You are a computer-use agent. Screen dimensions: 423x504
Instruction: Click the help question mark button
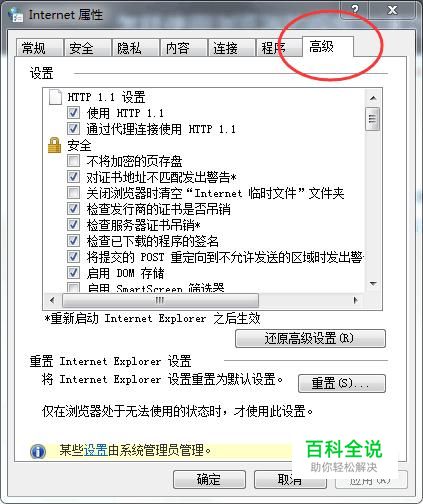355,9
